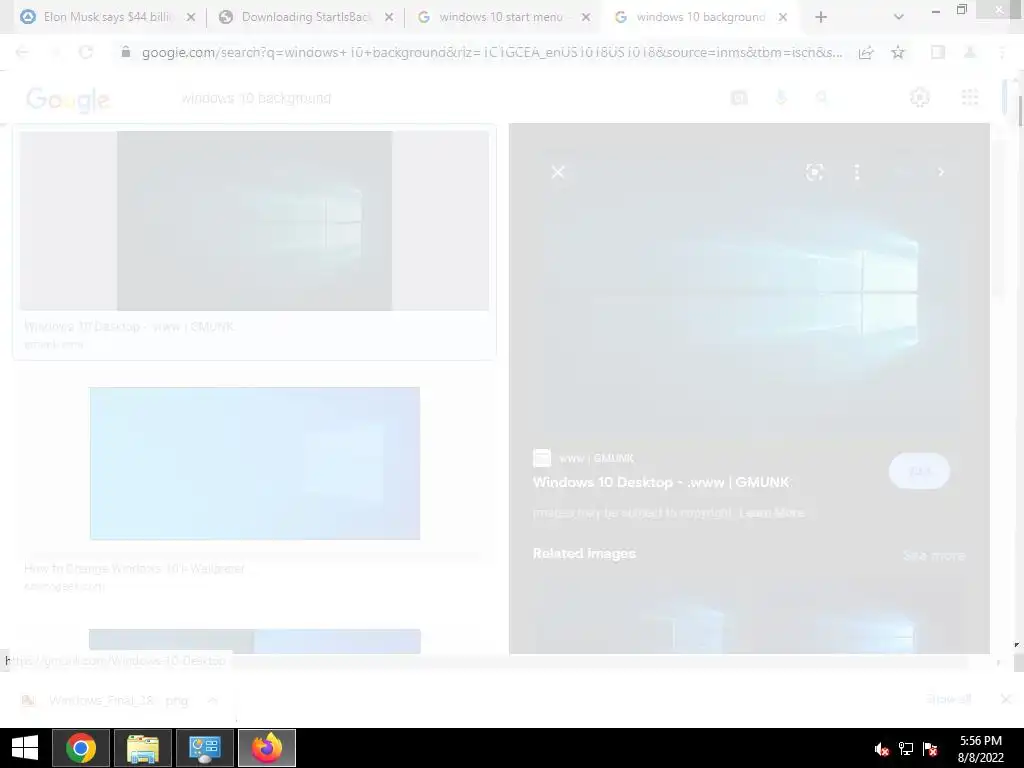Toggle the Chrome side panel

click(x=938, y=52)
